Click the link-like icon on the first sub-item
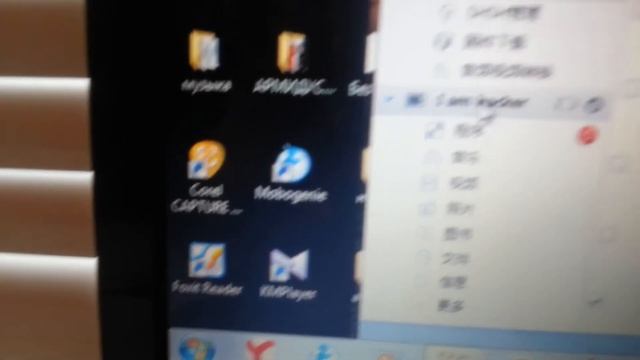 434,130
